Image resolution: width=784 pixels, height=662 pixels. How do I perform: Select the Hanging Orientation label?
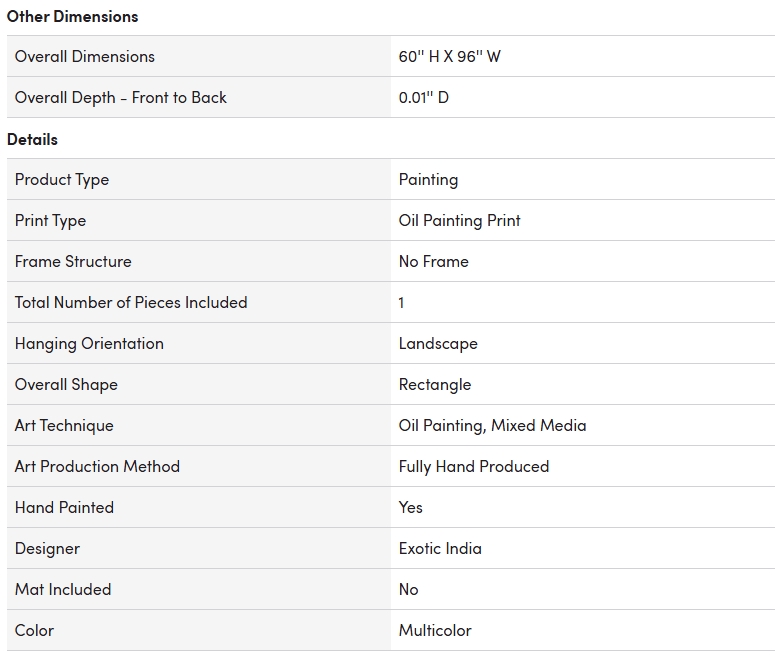[x=89, y=344]
